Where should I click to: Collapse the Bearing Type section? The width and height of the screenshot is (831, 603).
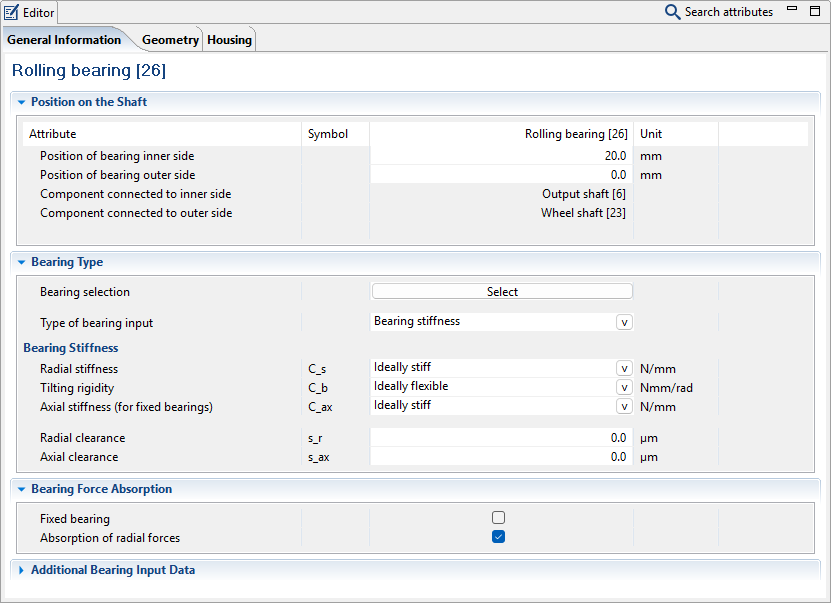tap(21, 262)
